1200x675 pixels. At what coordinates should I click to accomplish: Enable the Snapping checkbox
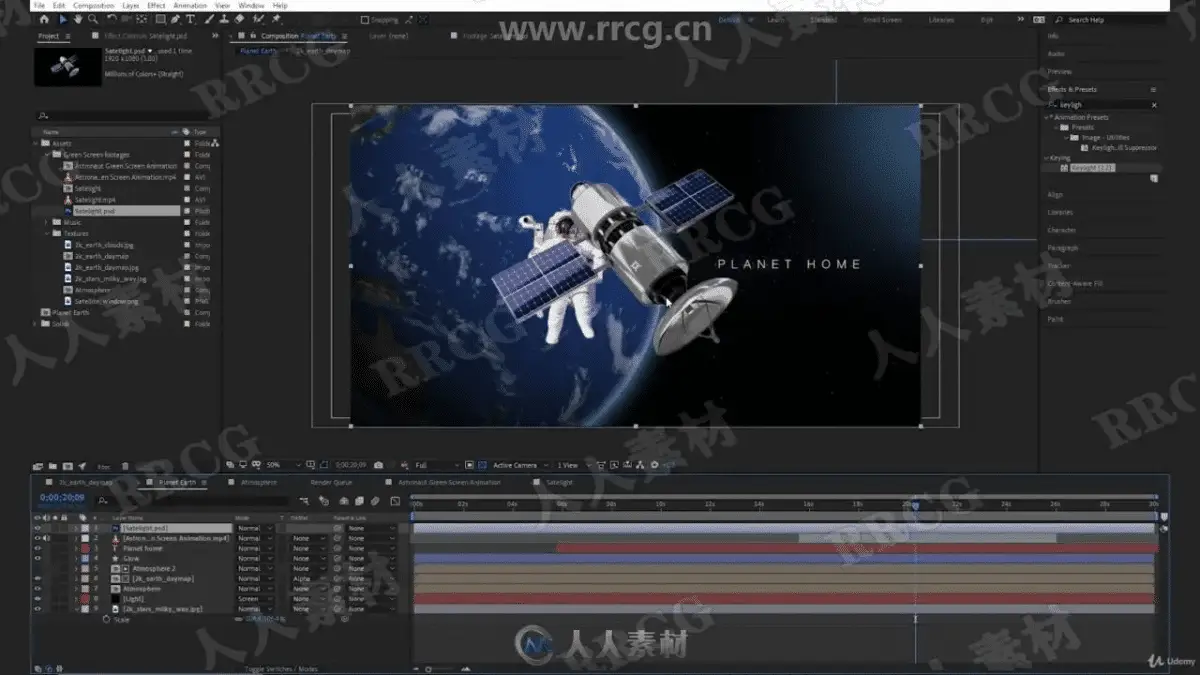coord(366,20)
